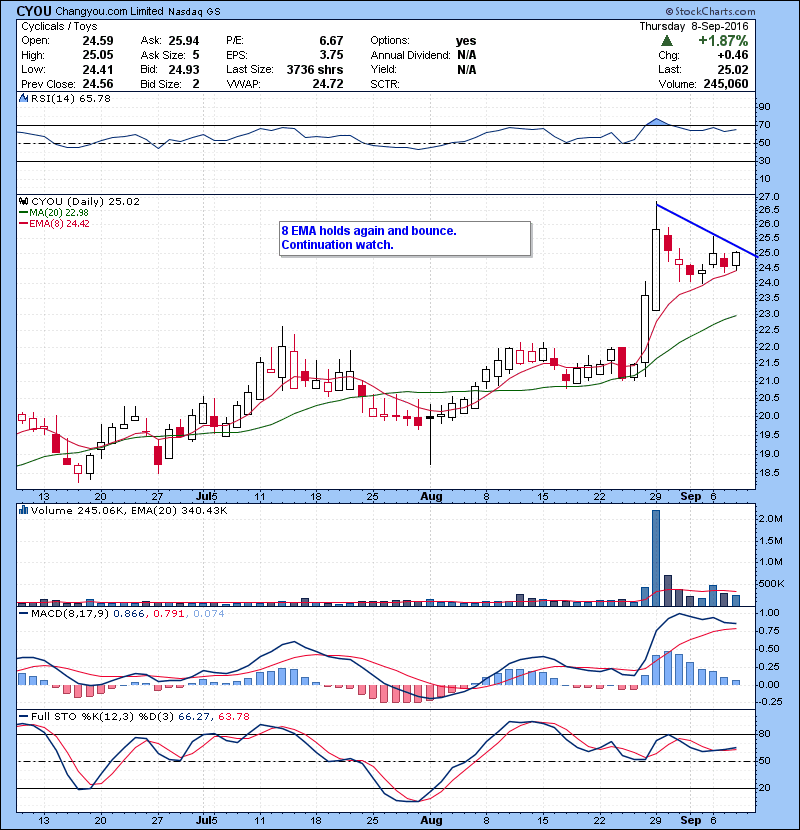800x830 pixels.
Task: Click the date Thursday 8-Sep-2016
Action: 694,26
